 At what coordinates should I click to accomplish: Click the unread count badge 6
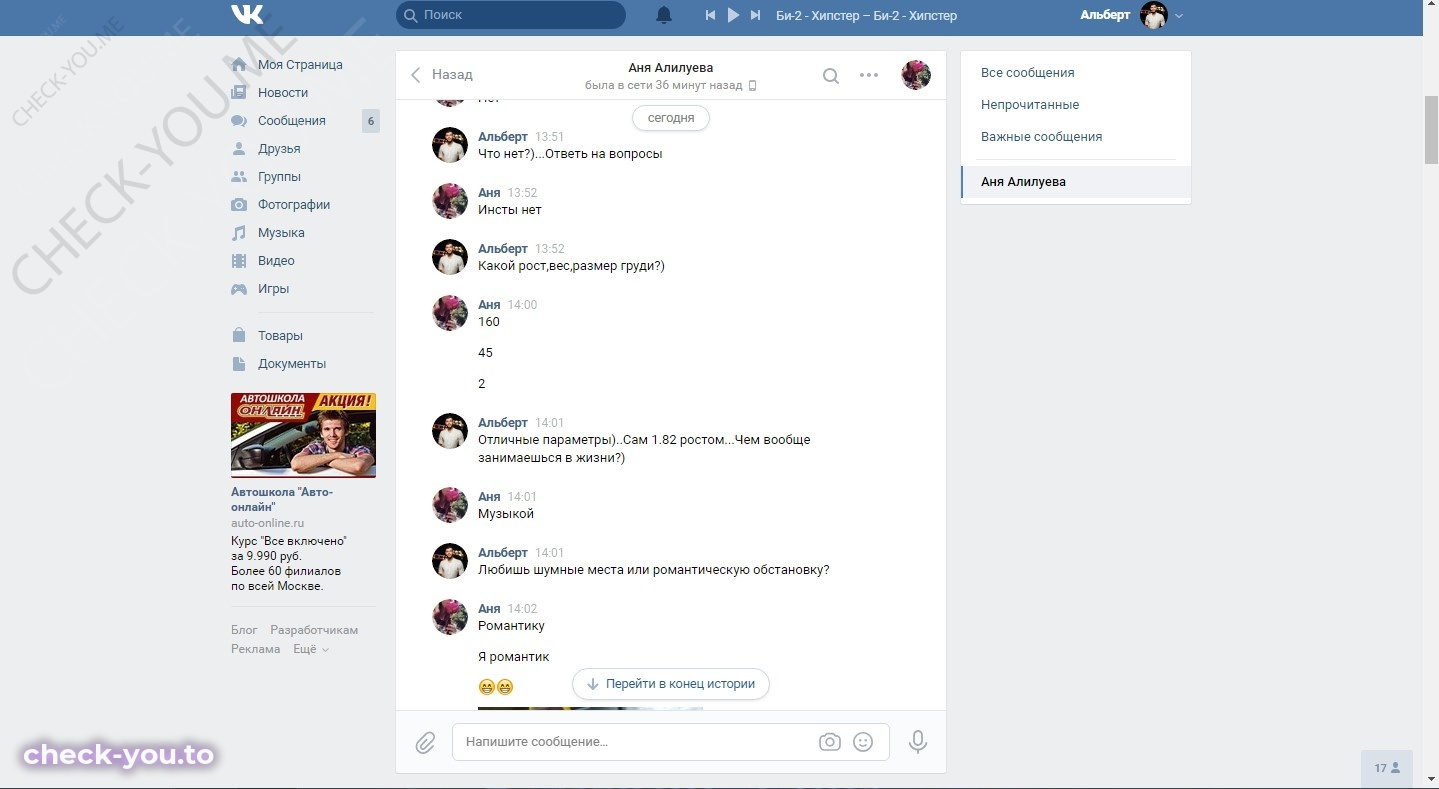[x=370, y=121]
